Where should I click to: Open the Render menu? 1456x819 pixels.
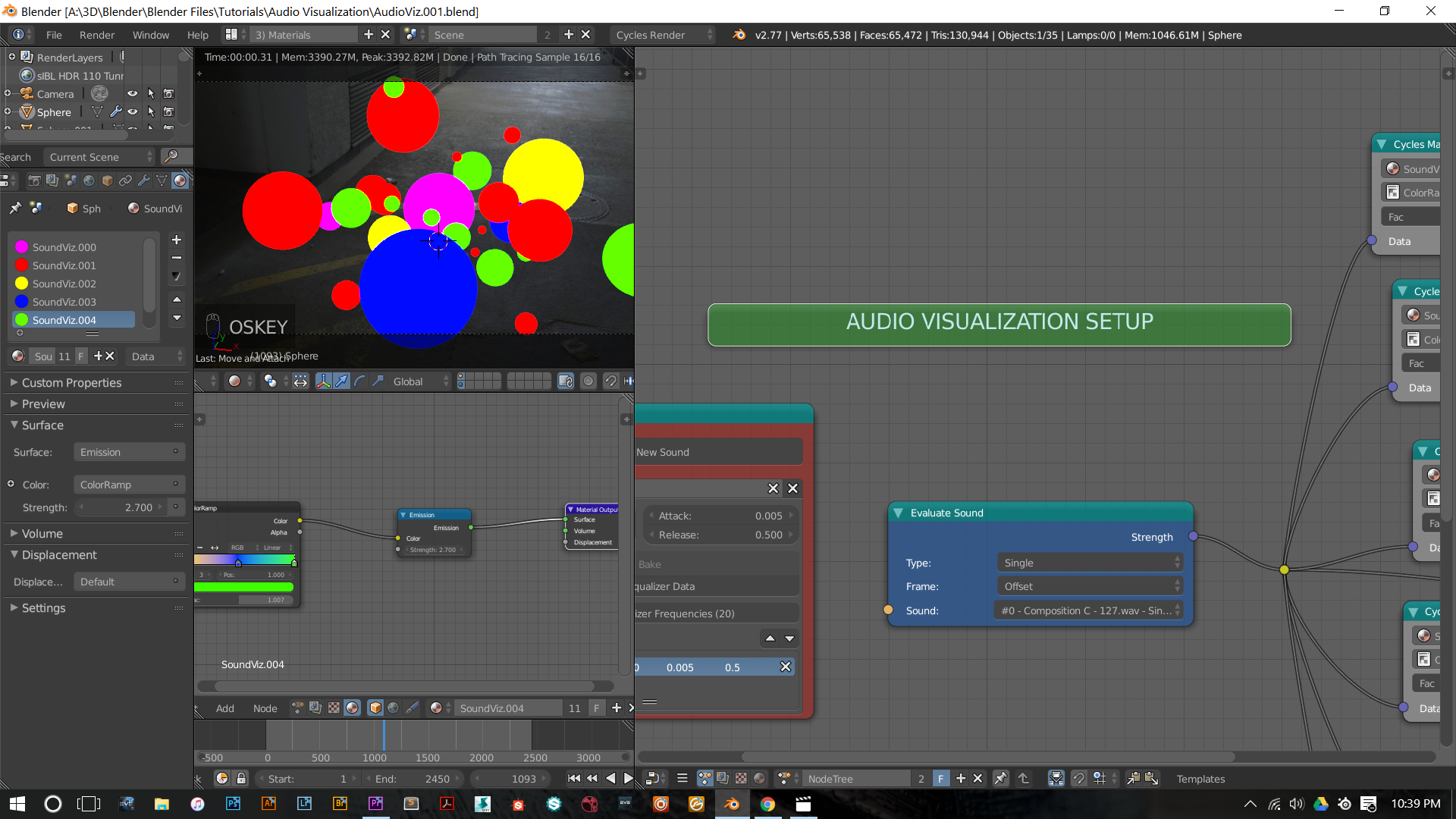click(x=97, y=35)
